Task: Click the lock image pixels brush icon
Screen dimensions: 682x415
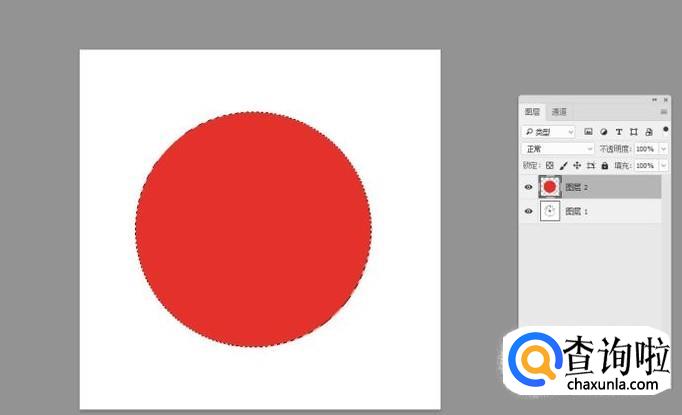Action: [x=564, y=165]
